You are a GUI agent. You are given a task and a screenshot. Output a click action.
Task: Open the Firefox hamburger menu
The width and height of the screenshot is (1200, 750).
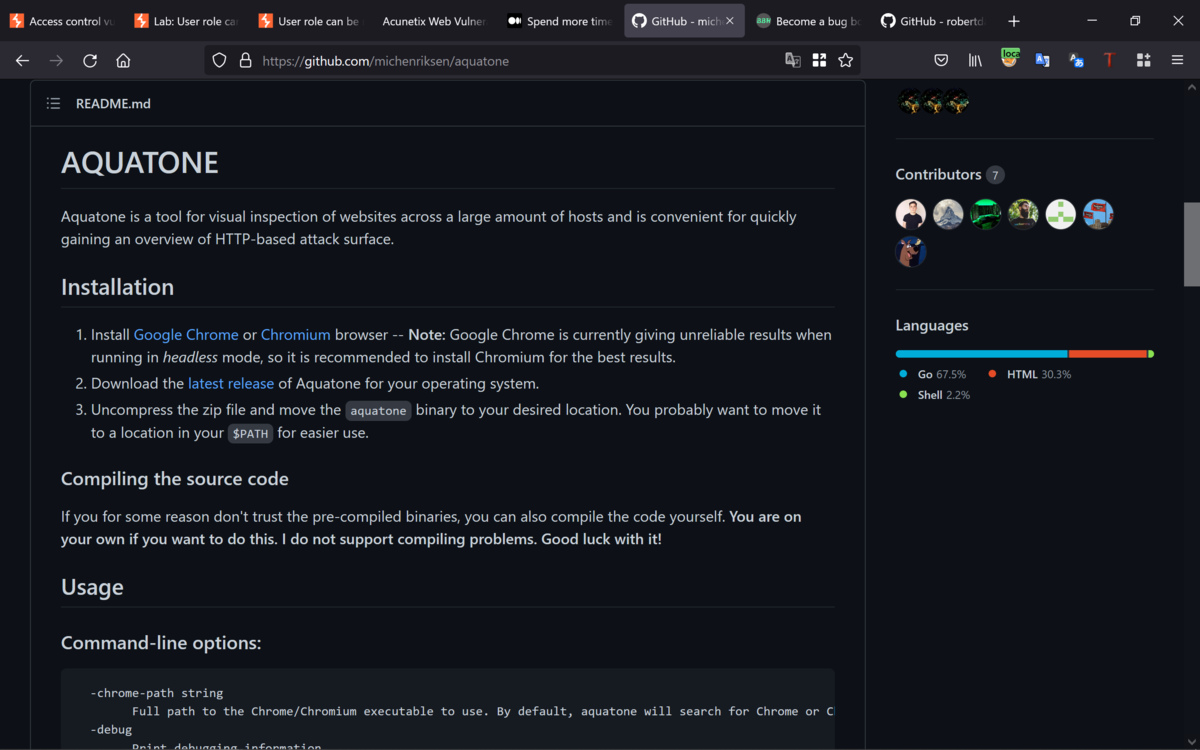pos(1177,61)
